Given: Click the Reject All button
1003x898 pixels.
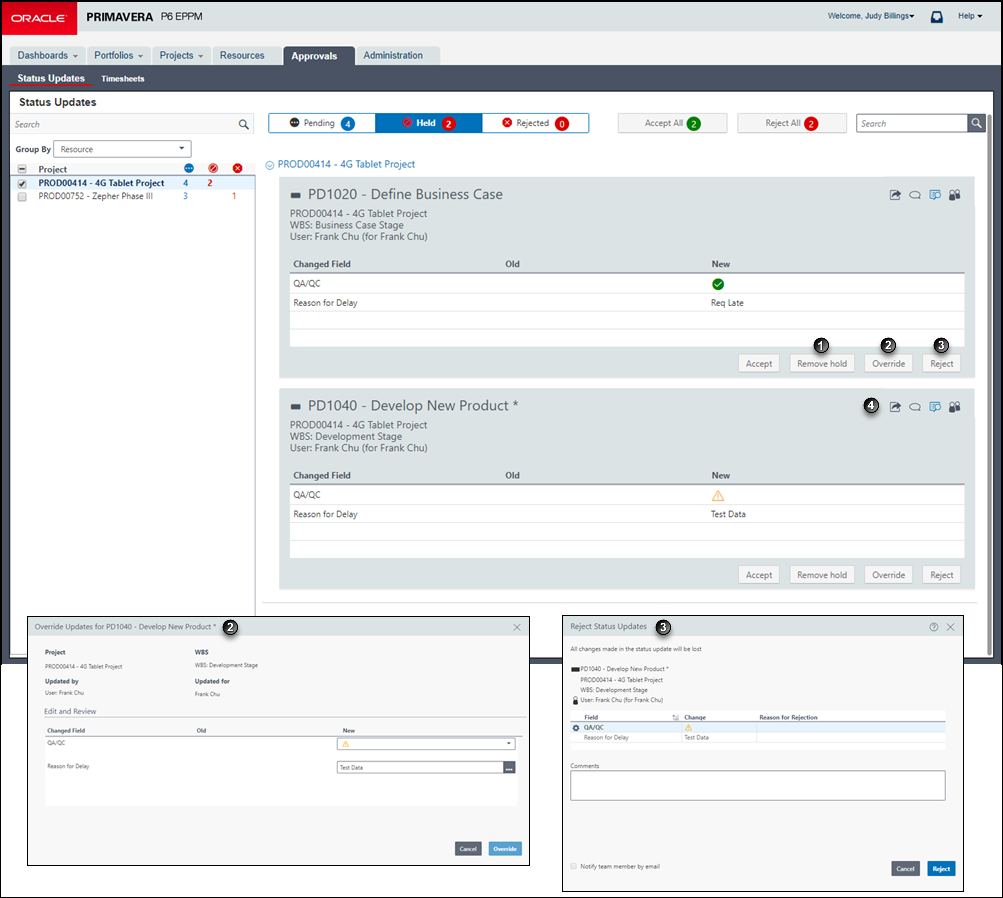Looking at the screenshot, I should (x=792, y=123).
